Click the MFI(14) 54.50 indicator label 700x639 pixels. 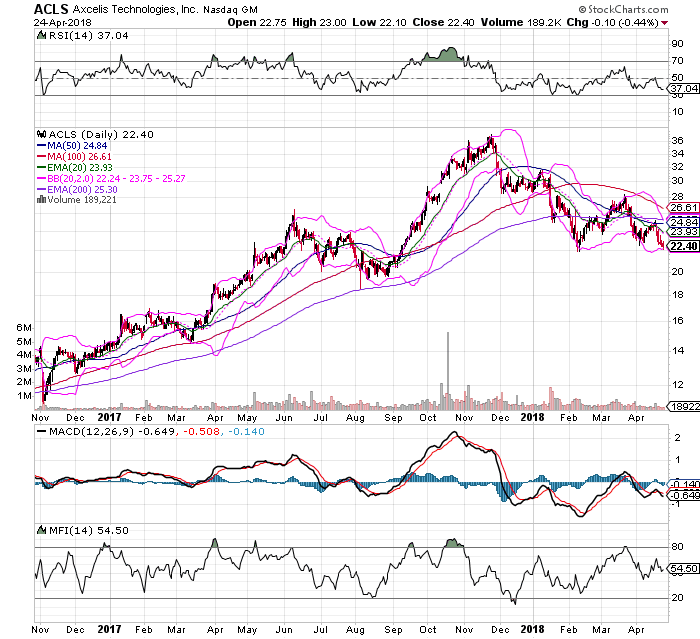click(88, 530)
